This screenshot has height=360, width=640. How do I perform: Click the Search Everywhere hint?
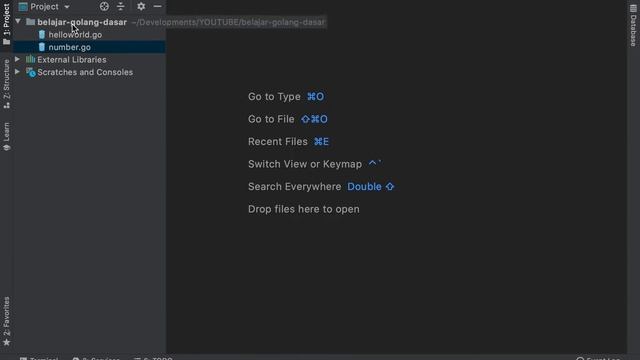click(321, 187)
